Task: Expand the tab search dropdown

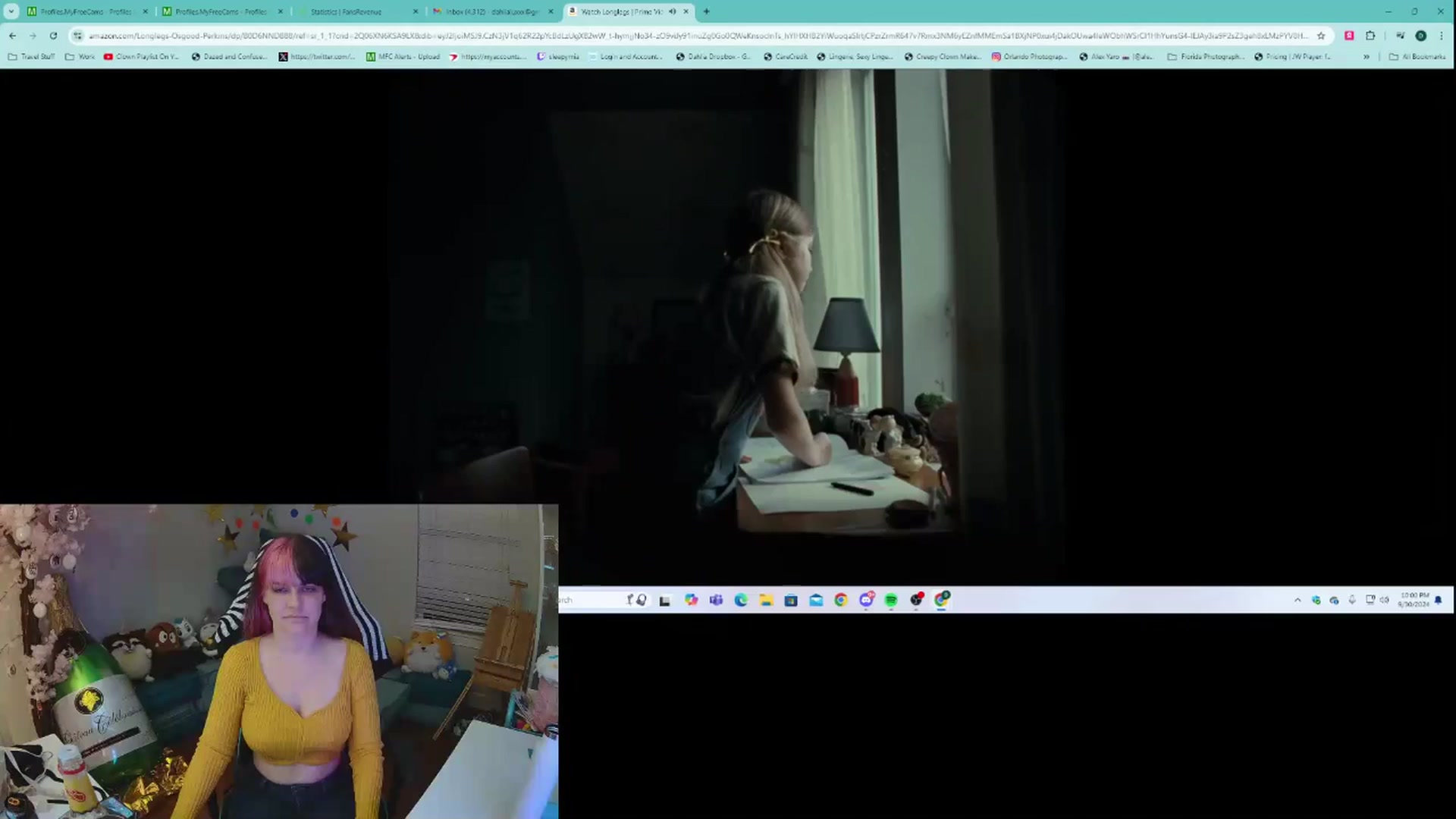Action: pos(11,11)
